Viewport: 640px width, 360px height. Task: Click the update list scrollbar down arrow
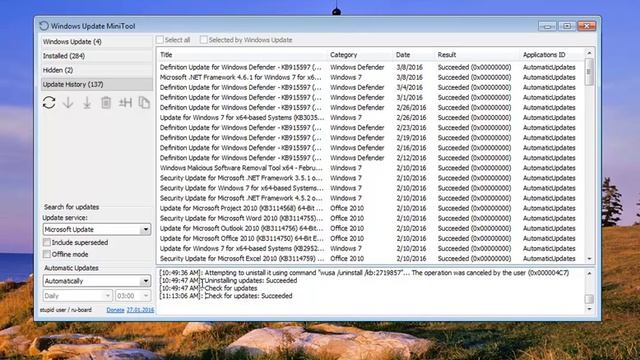[x=589, y=259]
